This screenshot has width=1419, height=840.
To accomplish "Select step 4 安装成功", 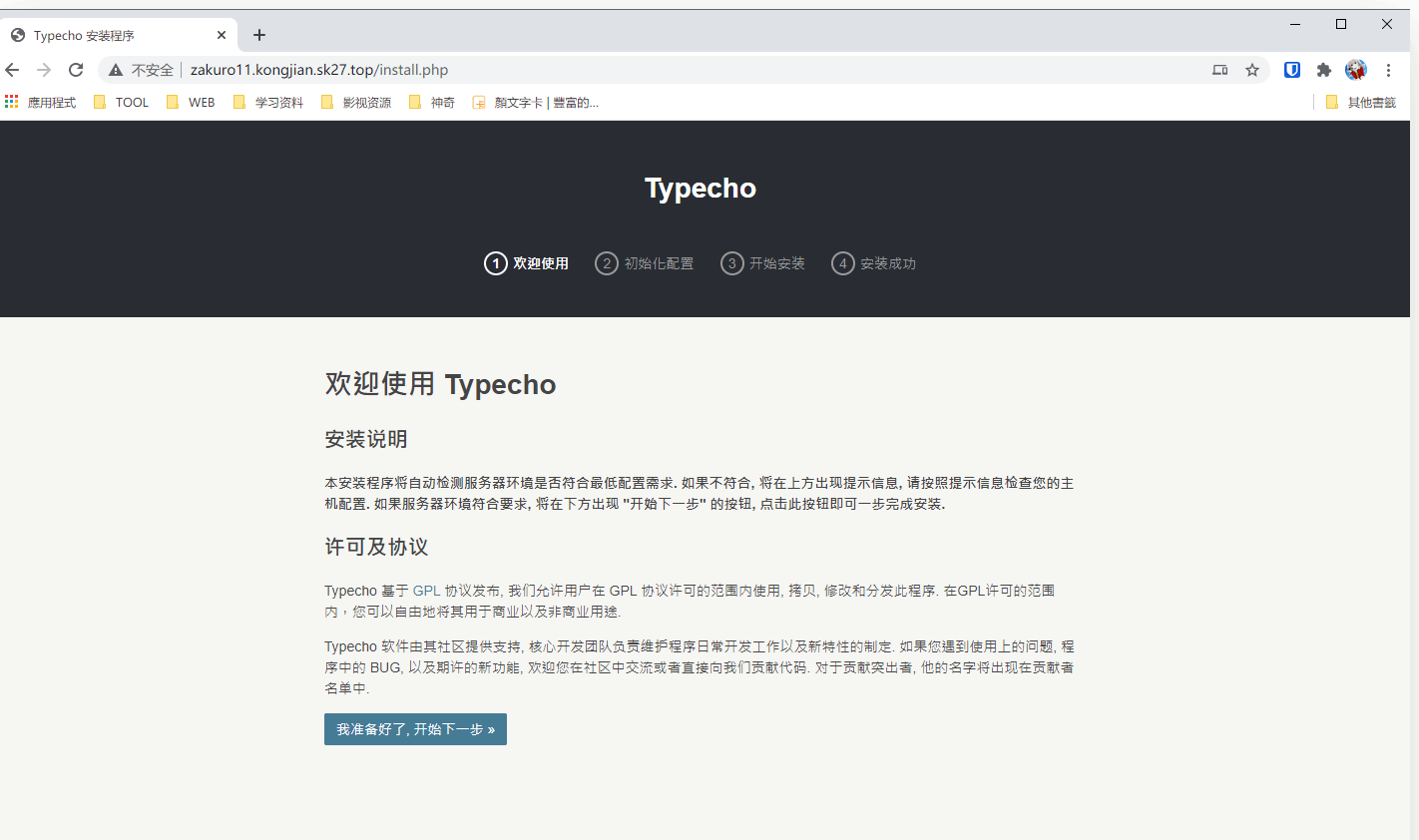I will (x=874, y=263).
